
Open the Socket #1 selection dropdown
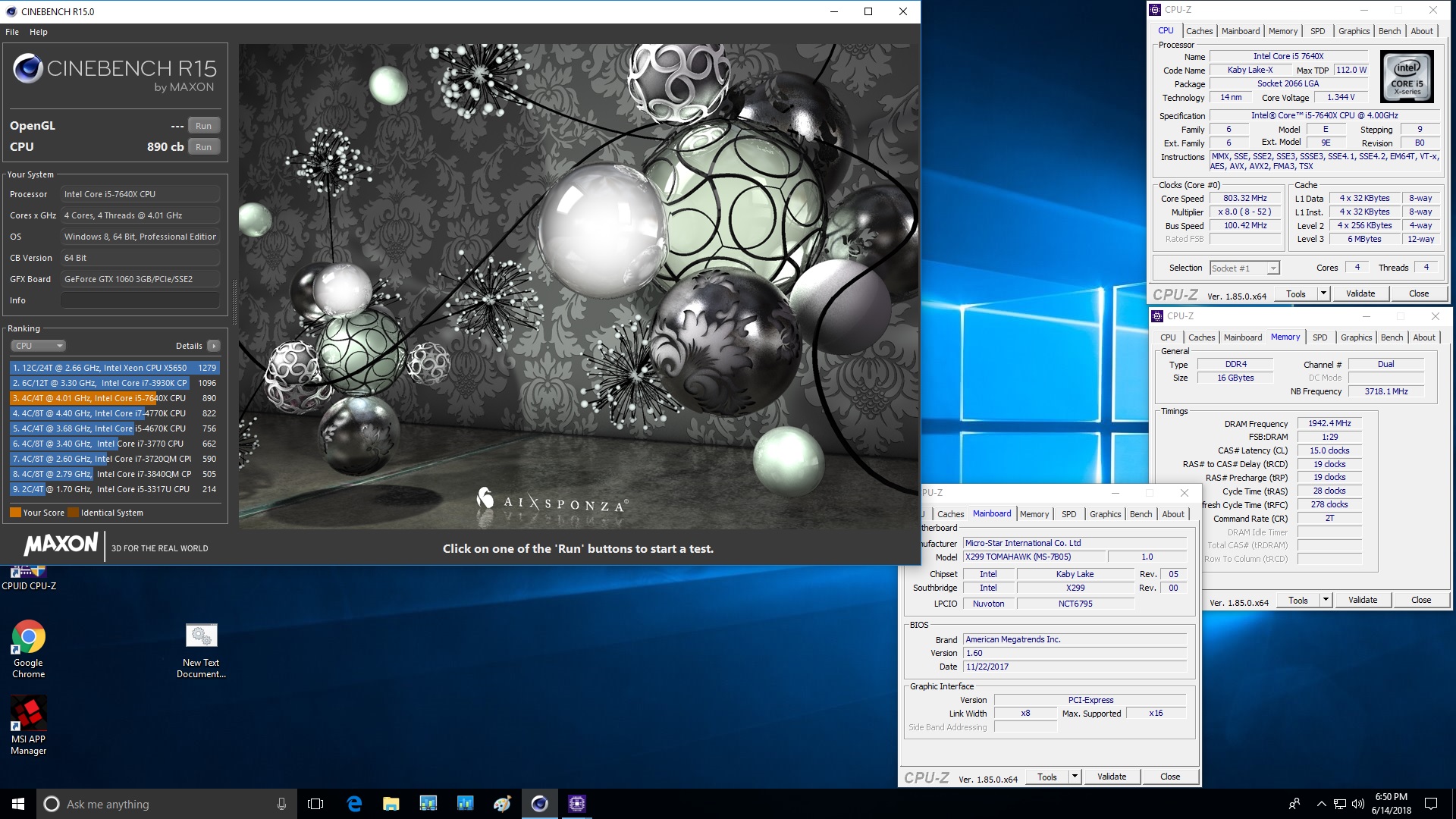pos(1244,268)
